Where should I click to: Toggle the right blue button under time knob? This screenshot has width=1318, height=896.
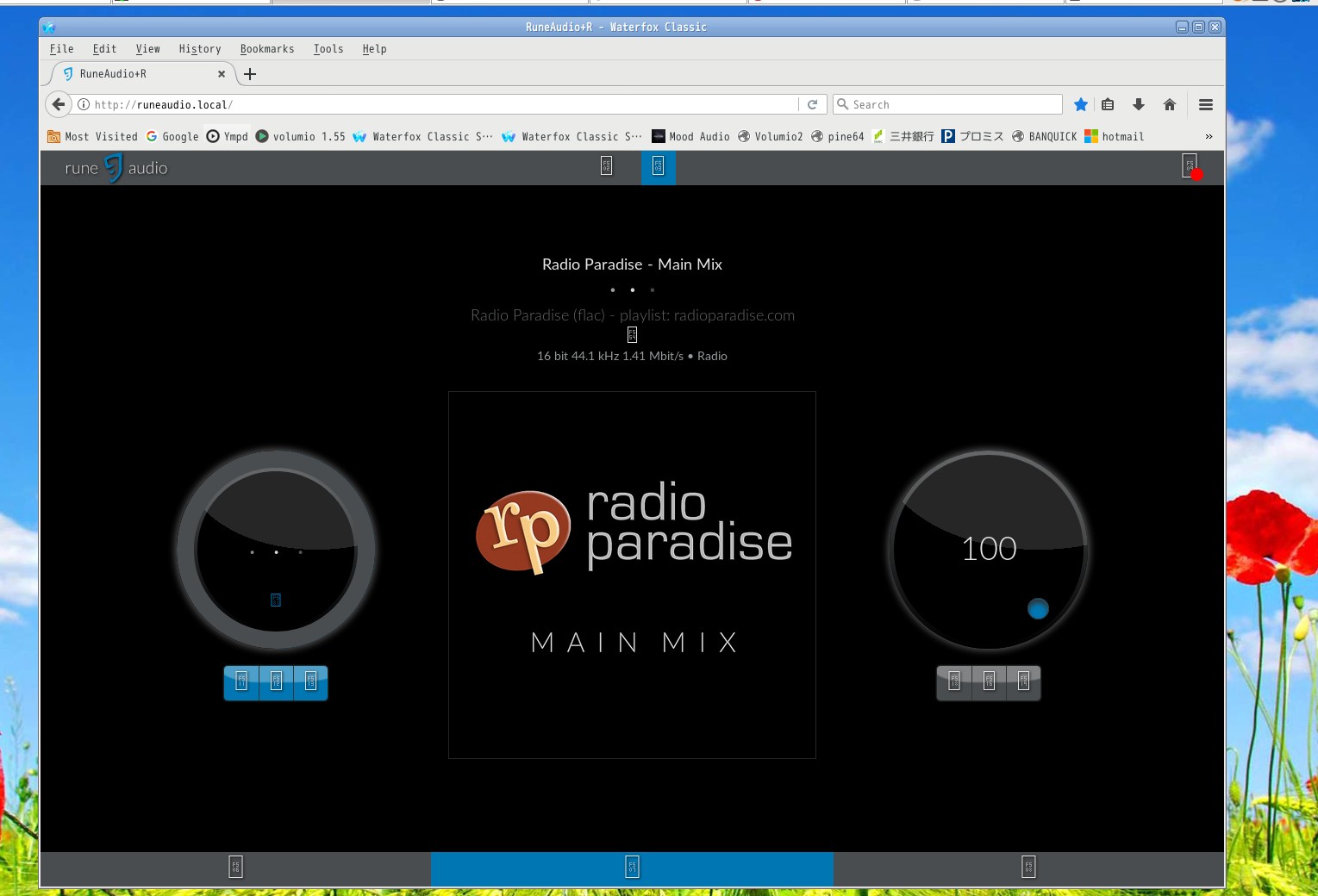coord(311,682)
